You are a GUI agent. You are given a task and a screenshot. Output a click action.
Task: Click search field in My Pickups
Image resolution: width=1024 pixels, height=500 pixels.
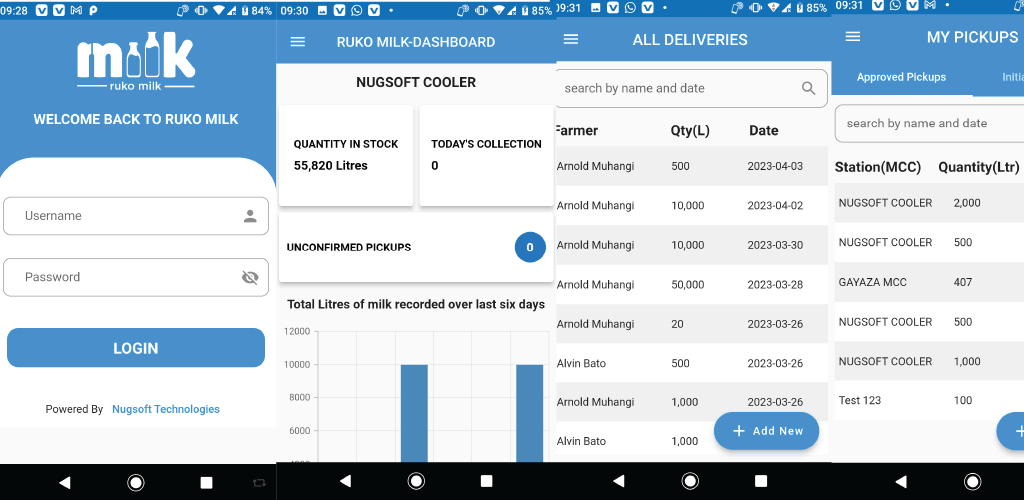point(929,123)
